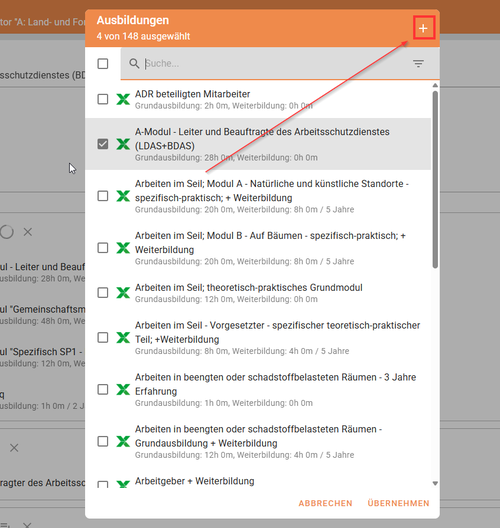Click the plus icon to add Ausbildung
This screenshot has height=528, width=500.
point(423,28)
